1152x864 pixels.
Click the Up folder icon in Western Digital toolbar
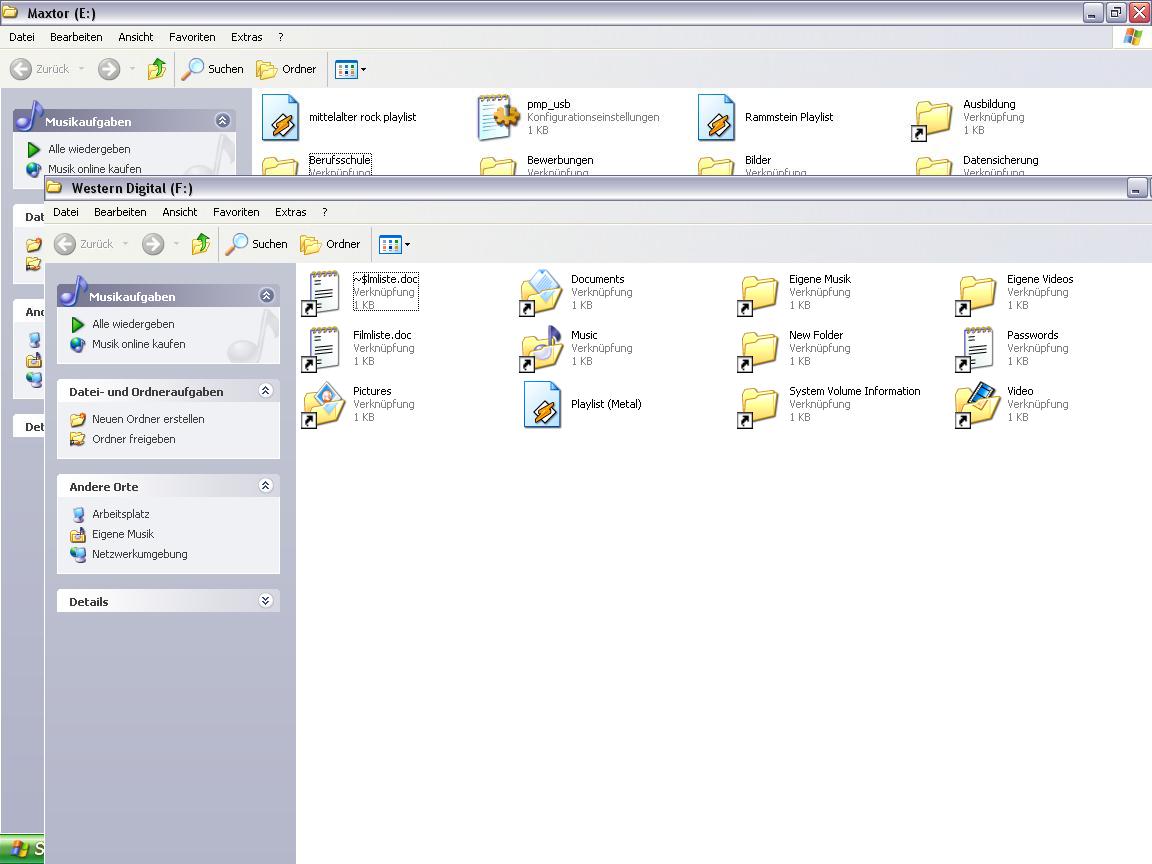pos(201,244)
